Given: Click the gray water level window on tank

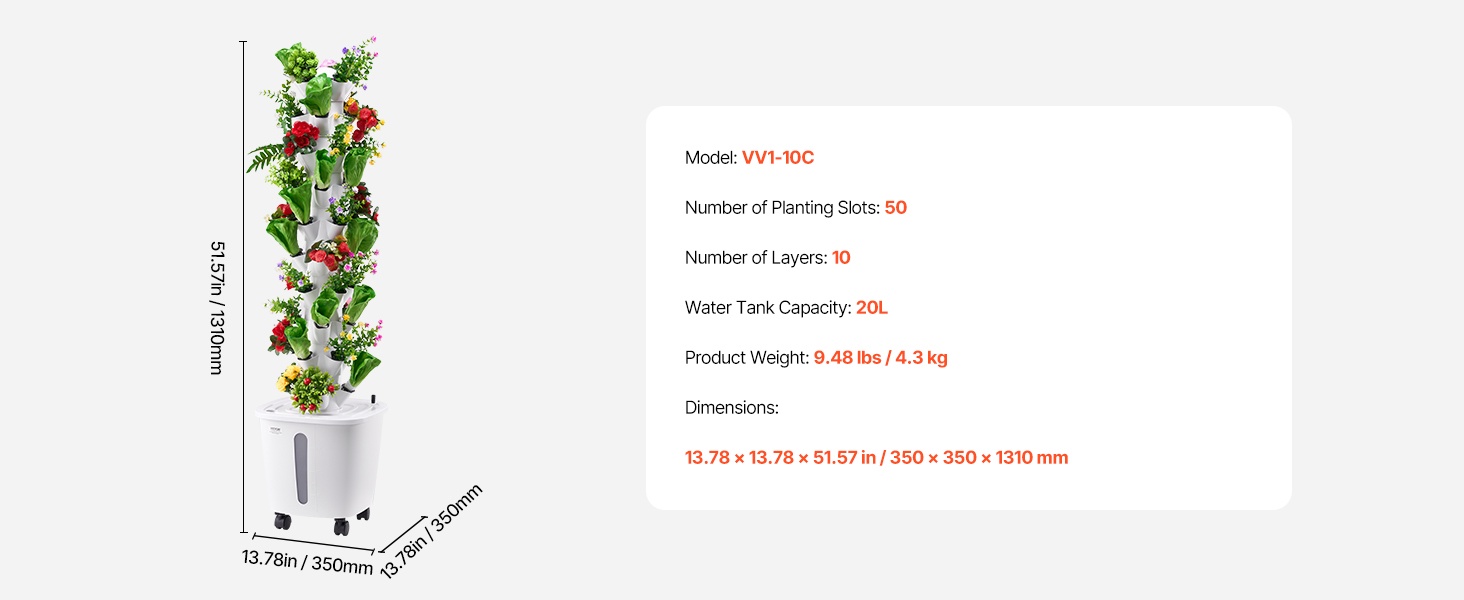Looking at the screenshot, I should point(302,465).
